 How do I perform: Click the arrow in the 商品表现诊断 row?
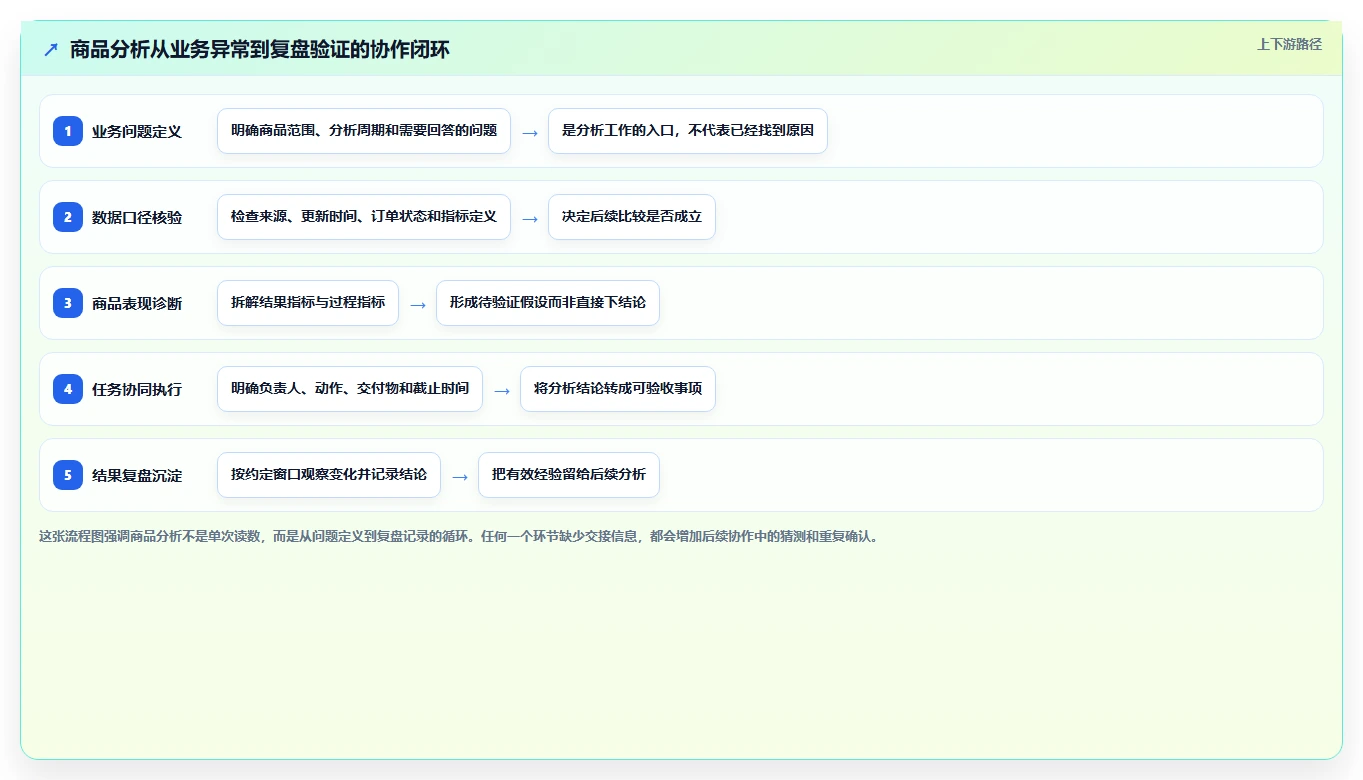pos(418,304)
